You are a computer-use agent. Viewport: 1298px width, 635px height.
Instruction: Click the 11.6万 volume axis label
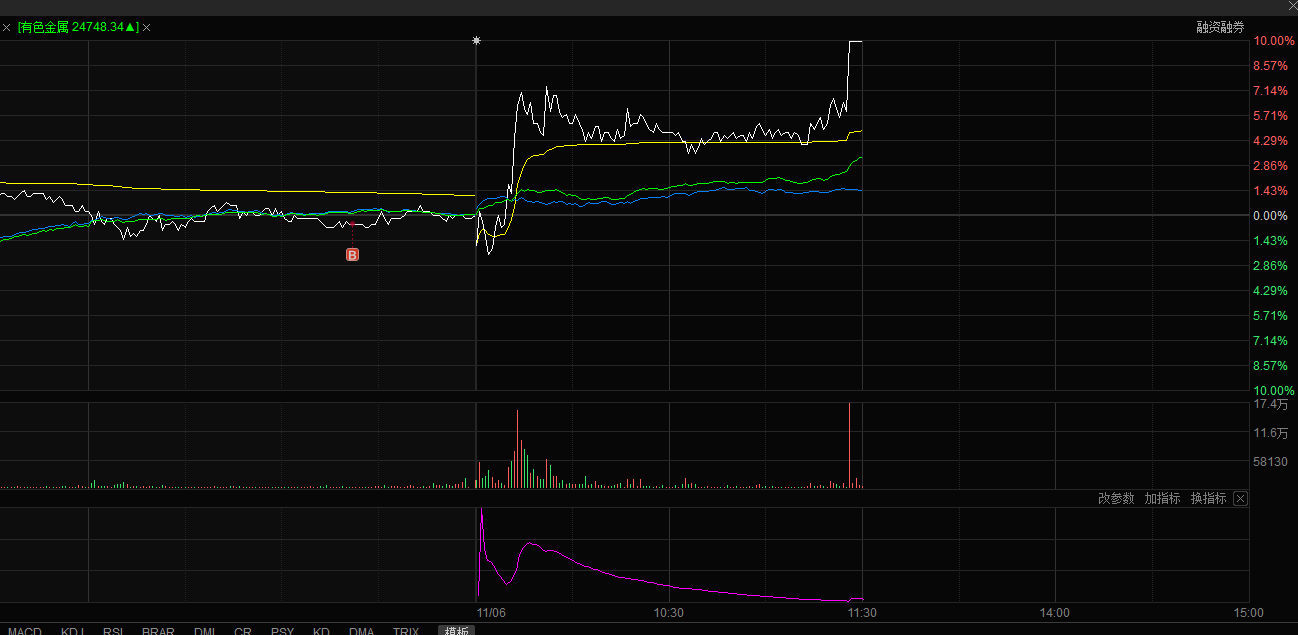[x=1271, y=433]
